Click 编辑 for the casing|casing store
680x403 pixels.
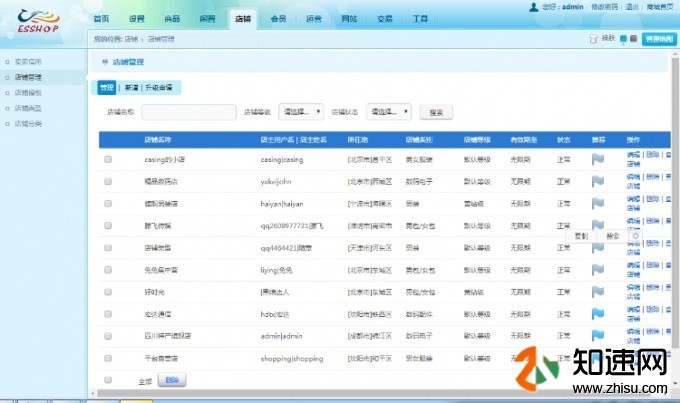coord(633,155)
